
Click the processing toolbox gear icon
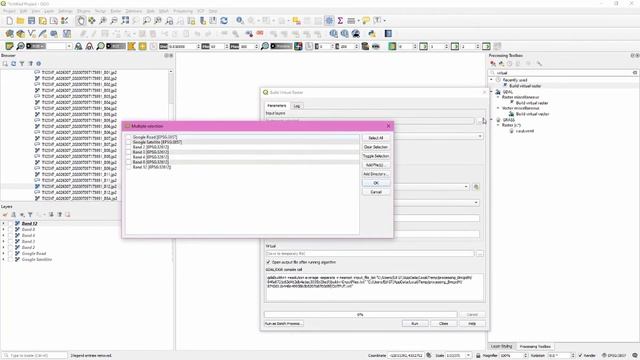point(329,20)
